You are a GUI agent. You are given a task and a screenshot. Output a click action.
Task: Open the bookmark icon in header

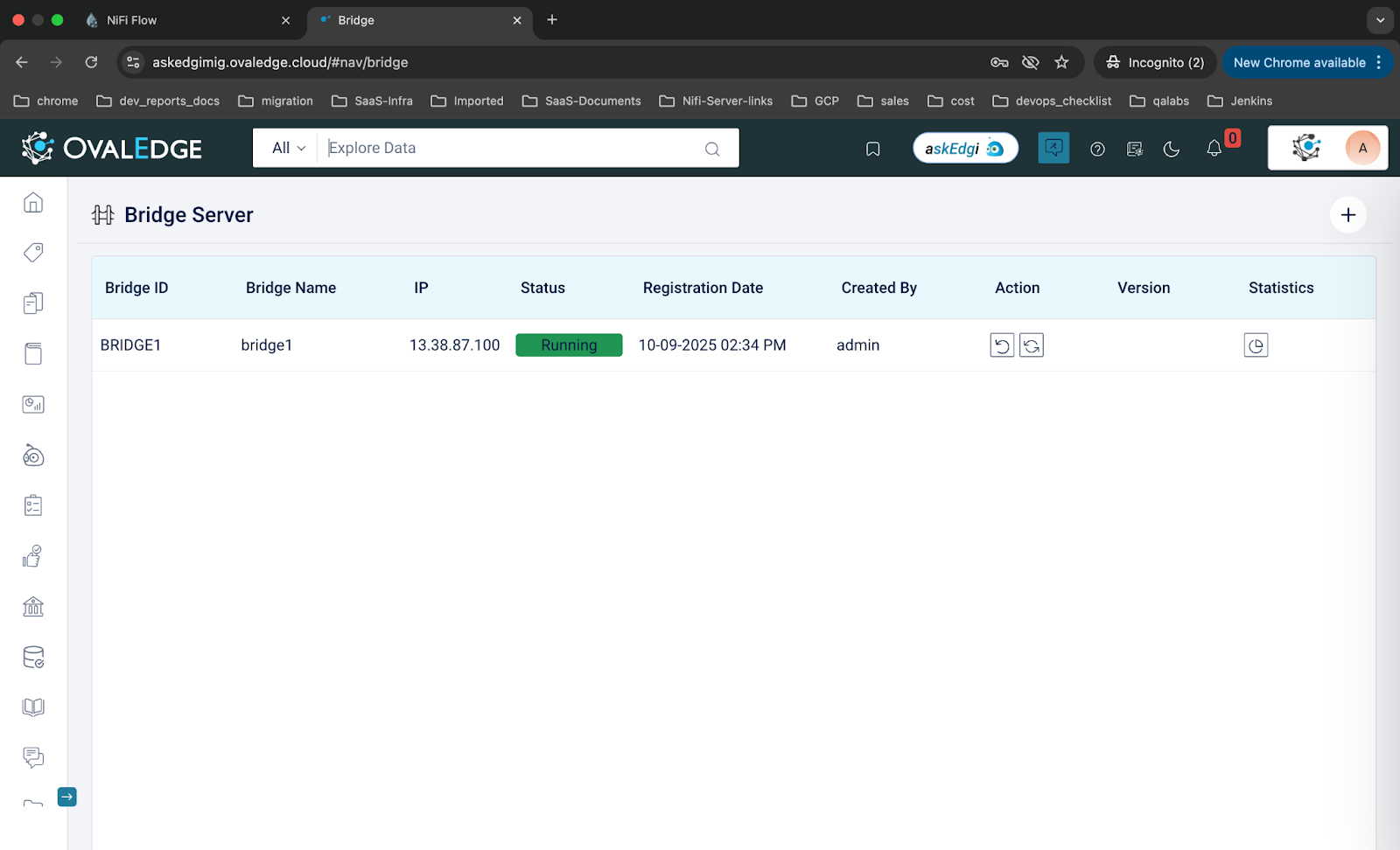point(872,149)
